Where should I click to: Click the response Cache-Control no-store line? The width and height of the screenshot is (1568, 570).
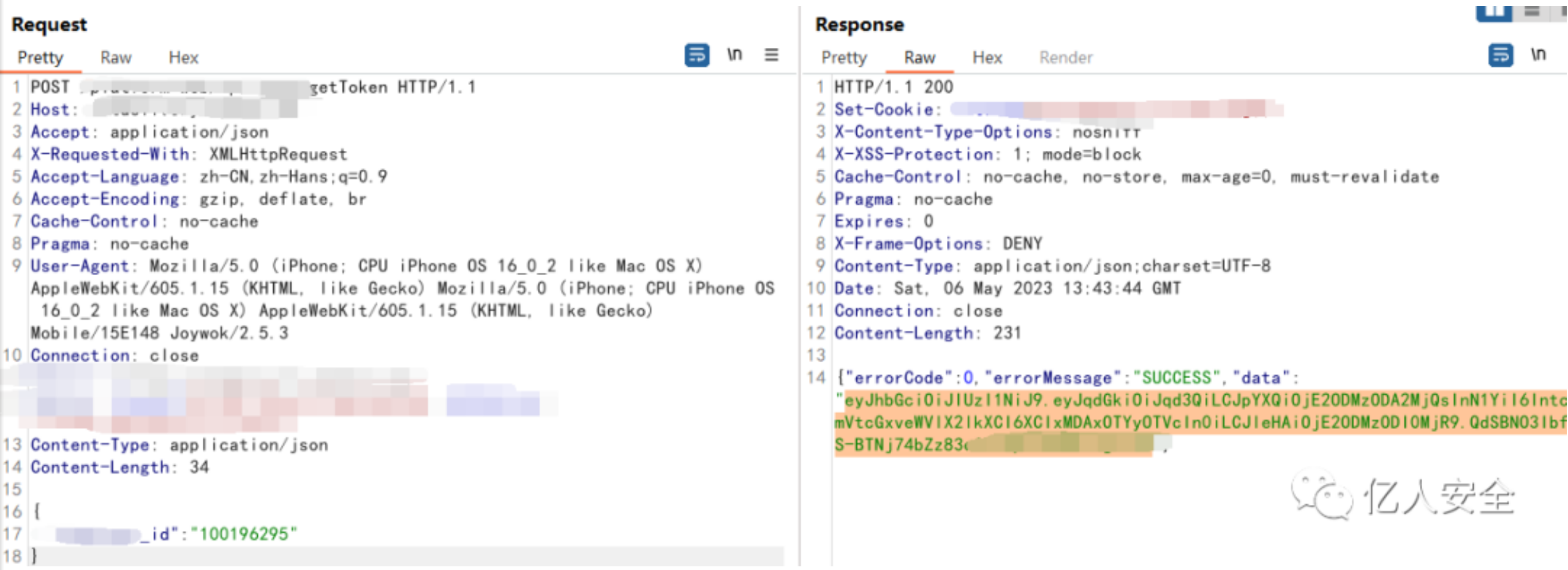(1137, 177)
